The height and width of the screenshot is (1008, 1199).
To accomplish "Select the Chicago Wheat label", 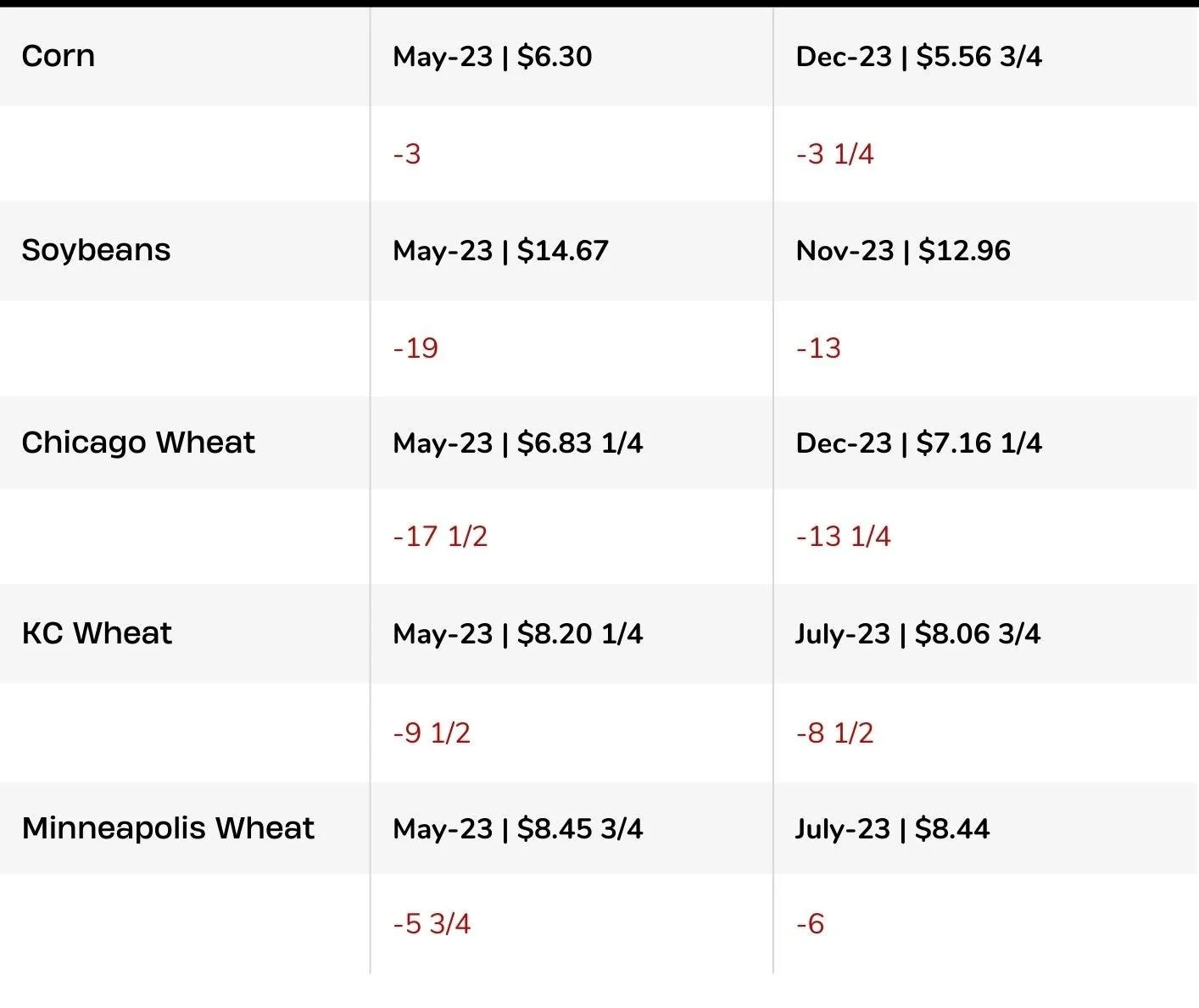I will point(138,443).
